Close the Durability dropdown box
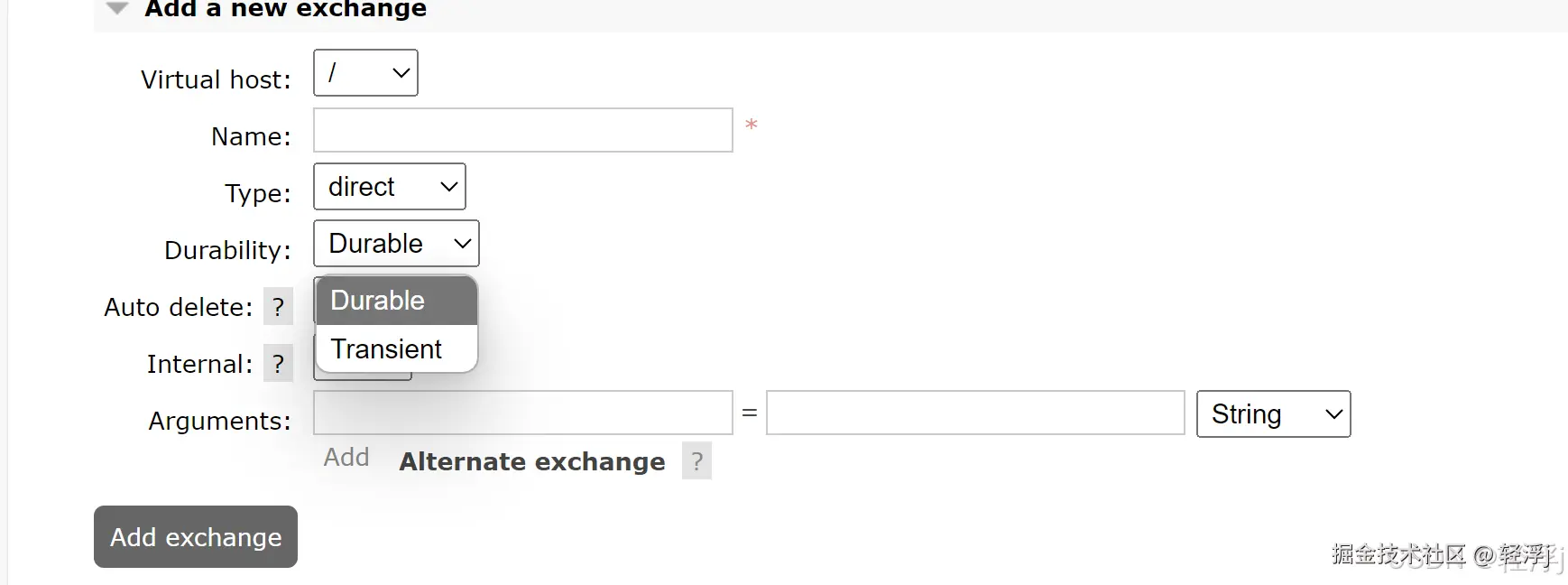The height and width of the screenshot is (585, 1568). [x=396, y=244]
